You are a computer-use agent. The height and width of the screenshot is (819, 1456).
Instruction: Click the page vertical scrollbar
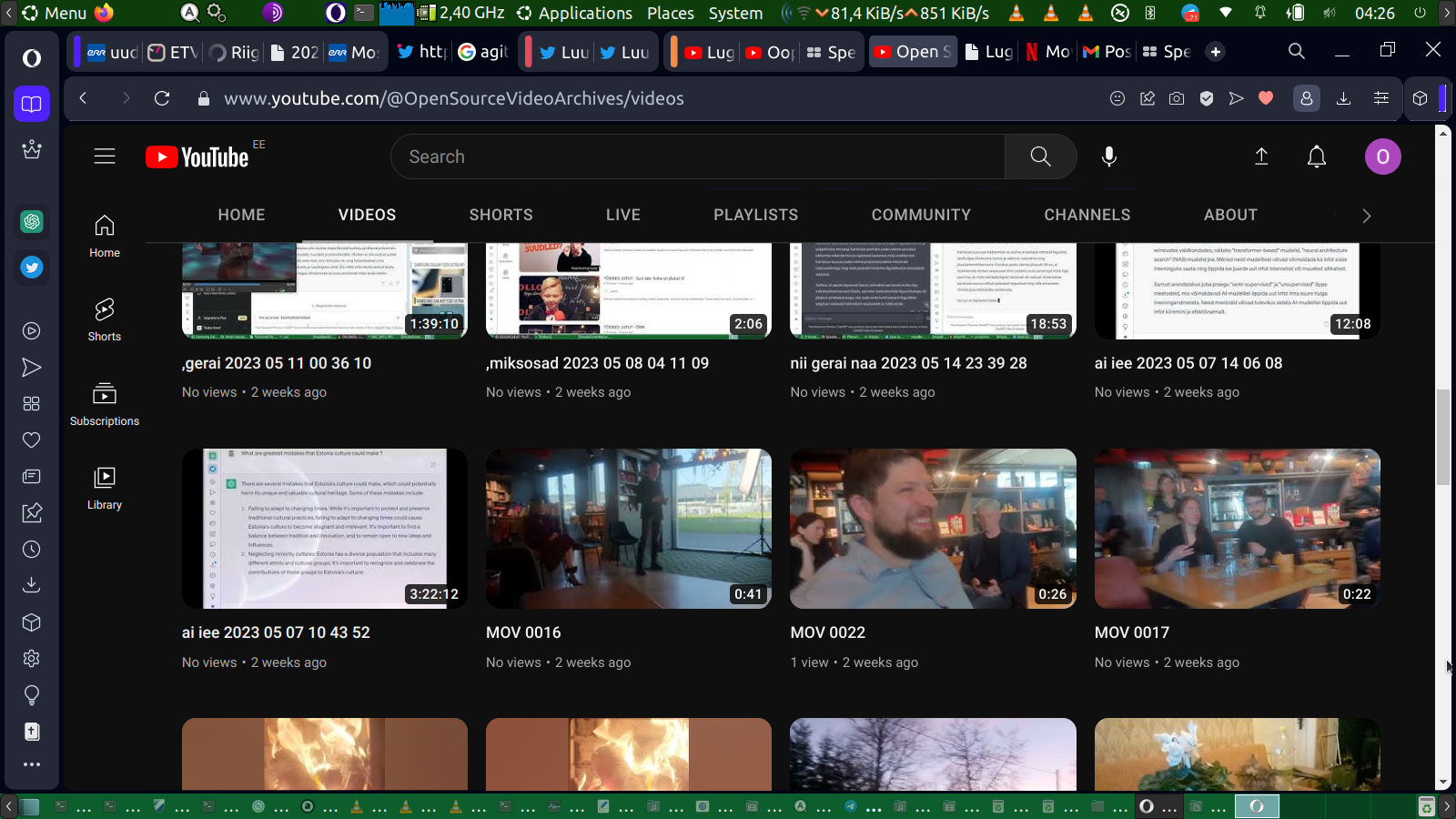tap(1442, 437)
